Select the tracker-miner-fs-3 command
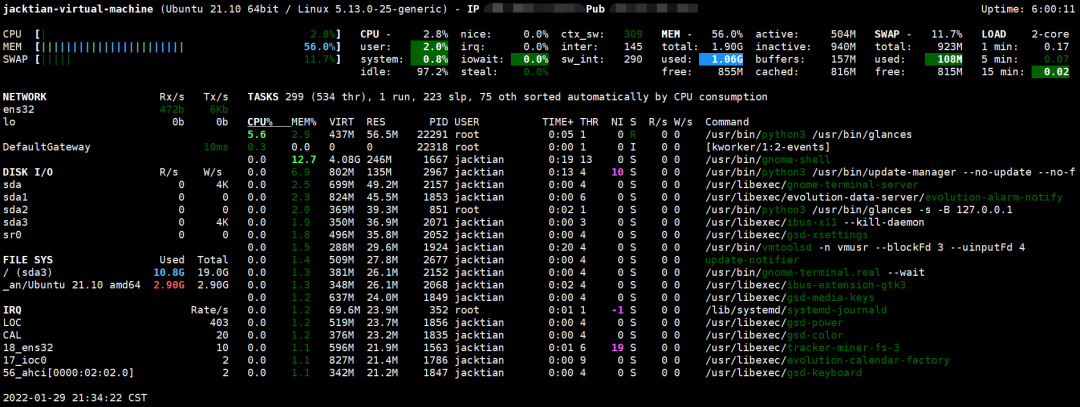 (x=802, y=348)
